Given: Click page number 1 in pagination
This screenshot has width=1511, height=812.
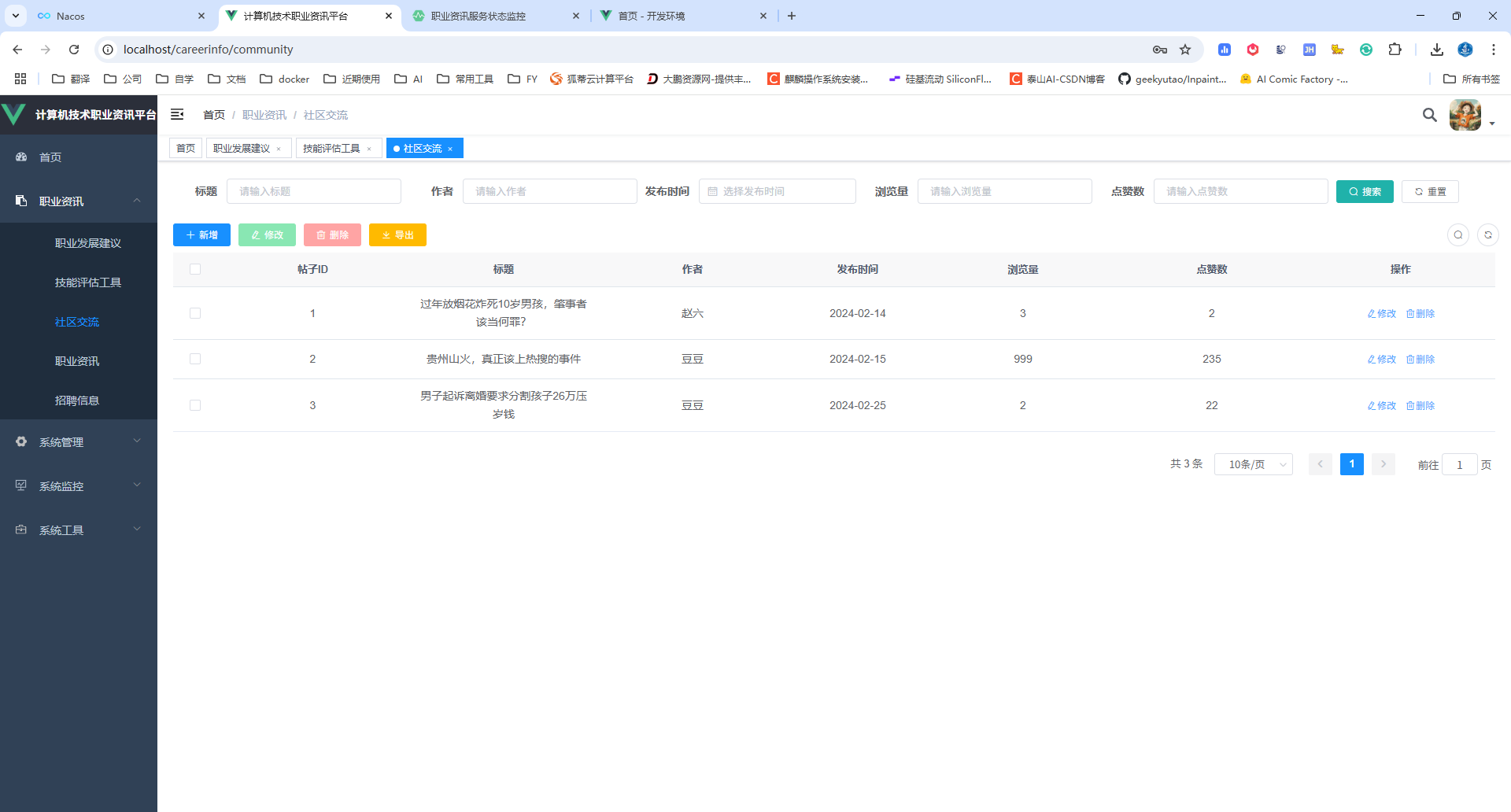Looking at the screenshot, I should 1351,464.
